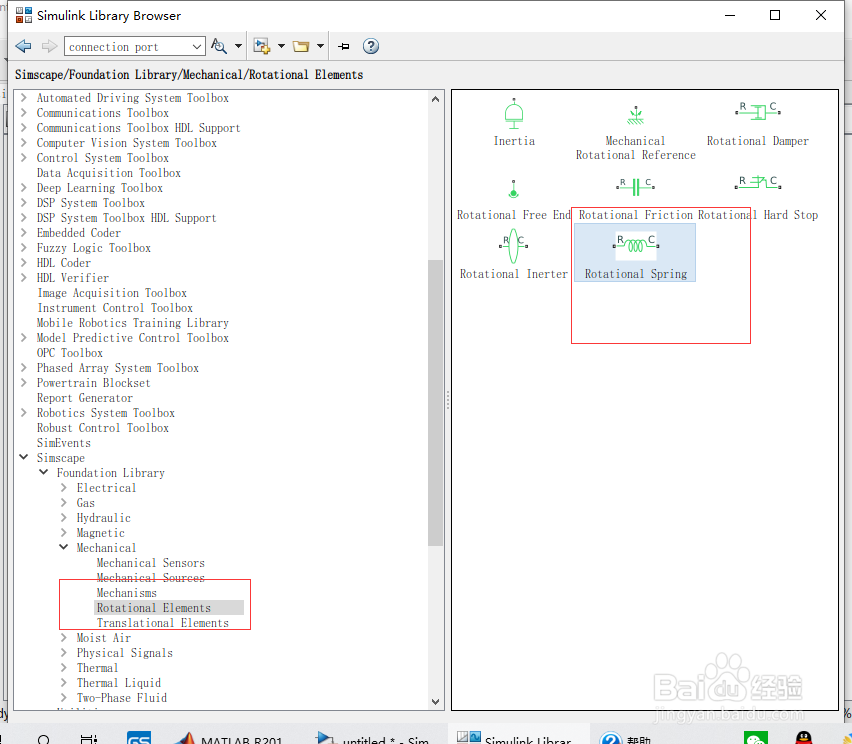Open the folder dropdown arrow
The width and height of the screenshot is (852, 744).
321,46
